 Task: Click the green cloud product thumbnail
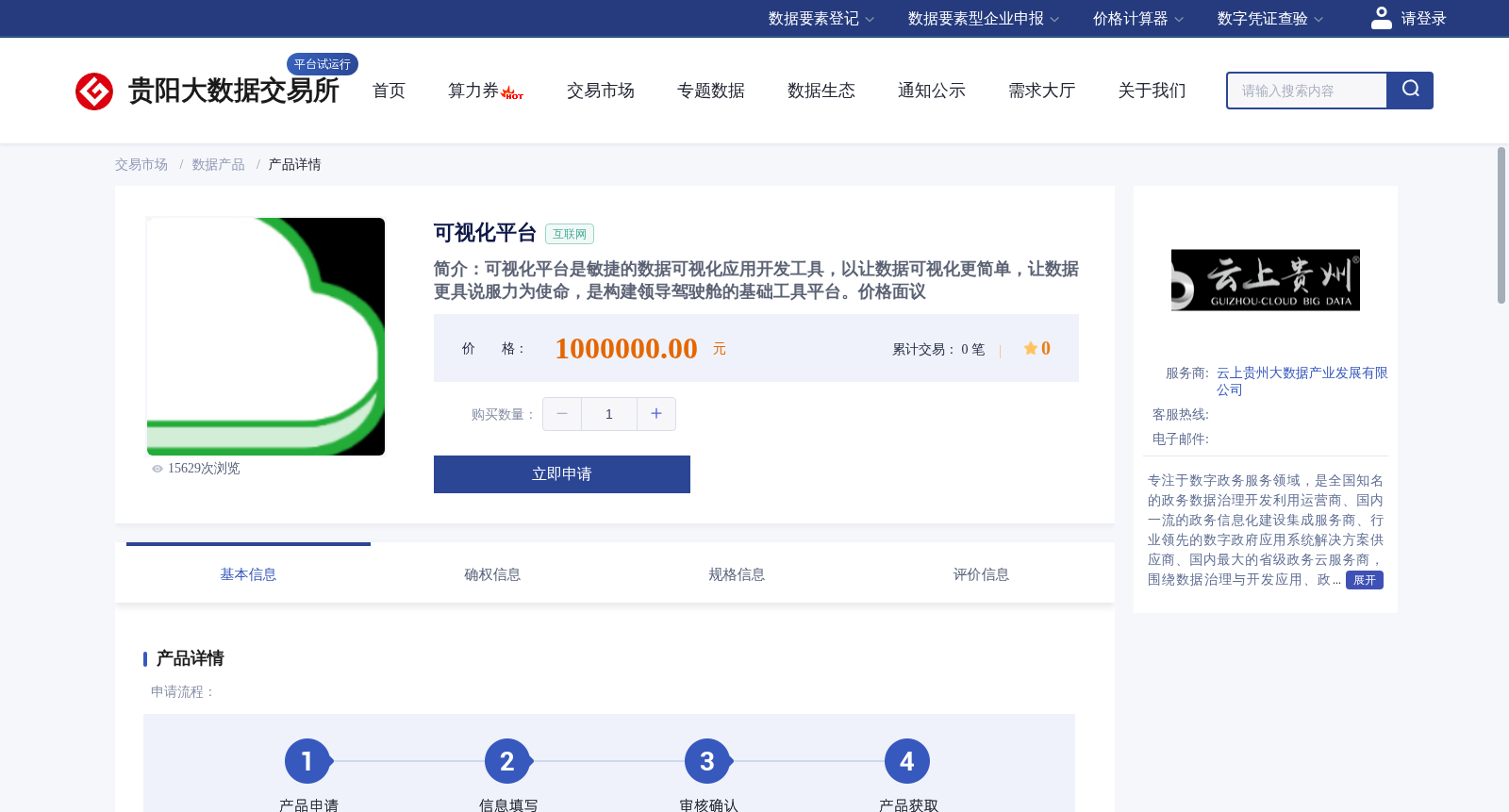point(266,337)
